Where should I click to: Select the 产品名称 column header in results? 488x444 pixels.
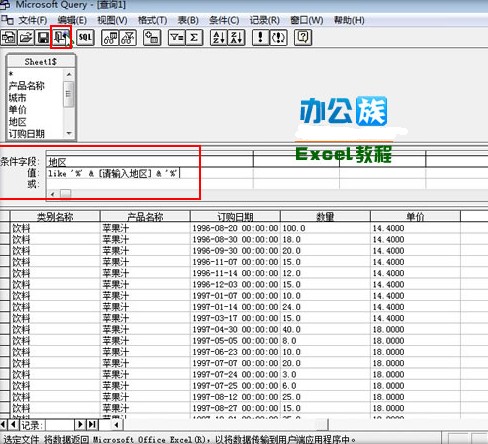point(145,217)
